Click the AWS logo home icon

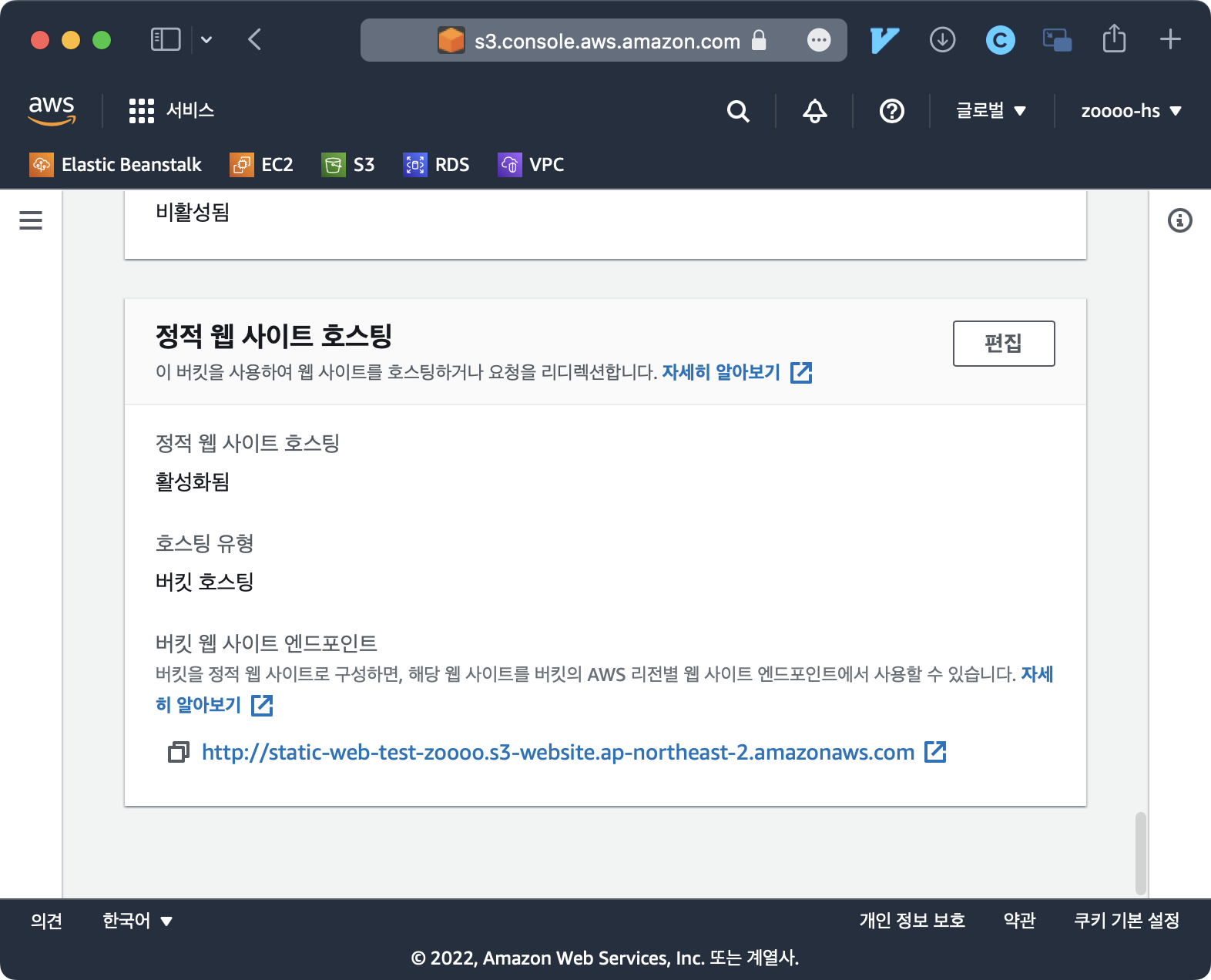52,110
